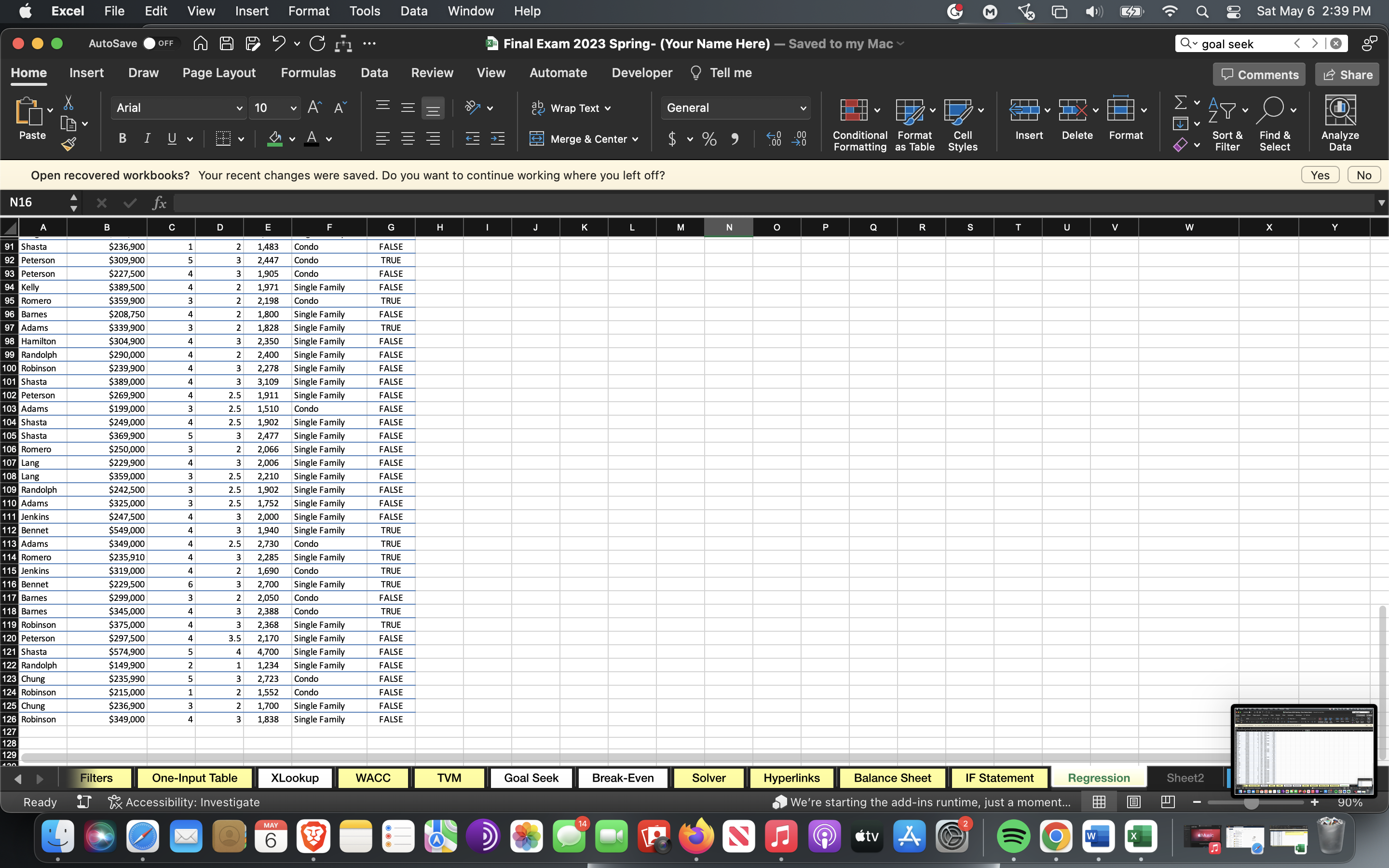Click the Center horizontal alignment icon
Viewport: 1389px width, 868px height.
tap(408, 138)
